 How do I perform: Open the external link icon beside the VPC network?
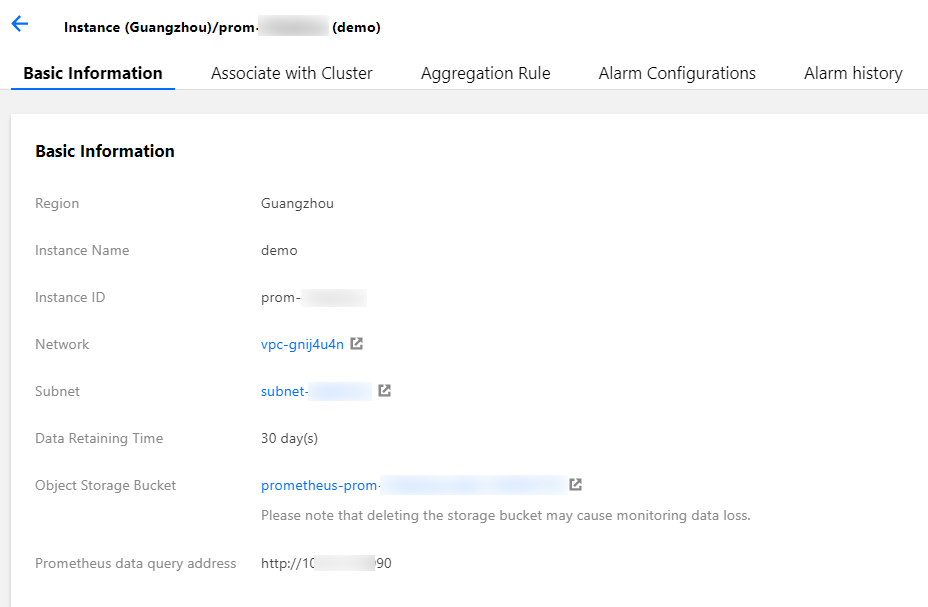[x=357, y=344]
